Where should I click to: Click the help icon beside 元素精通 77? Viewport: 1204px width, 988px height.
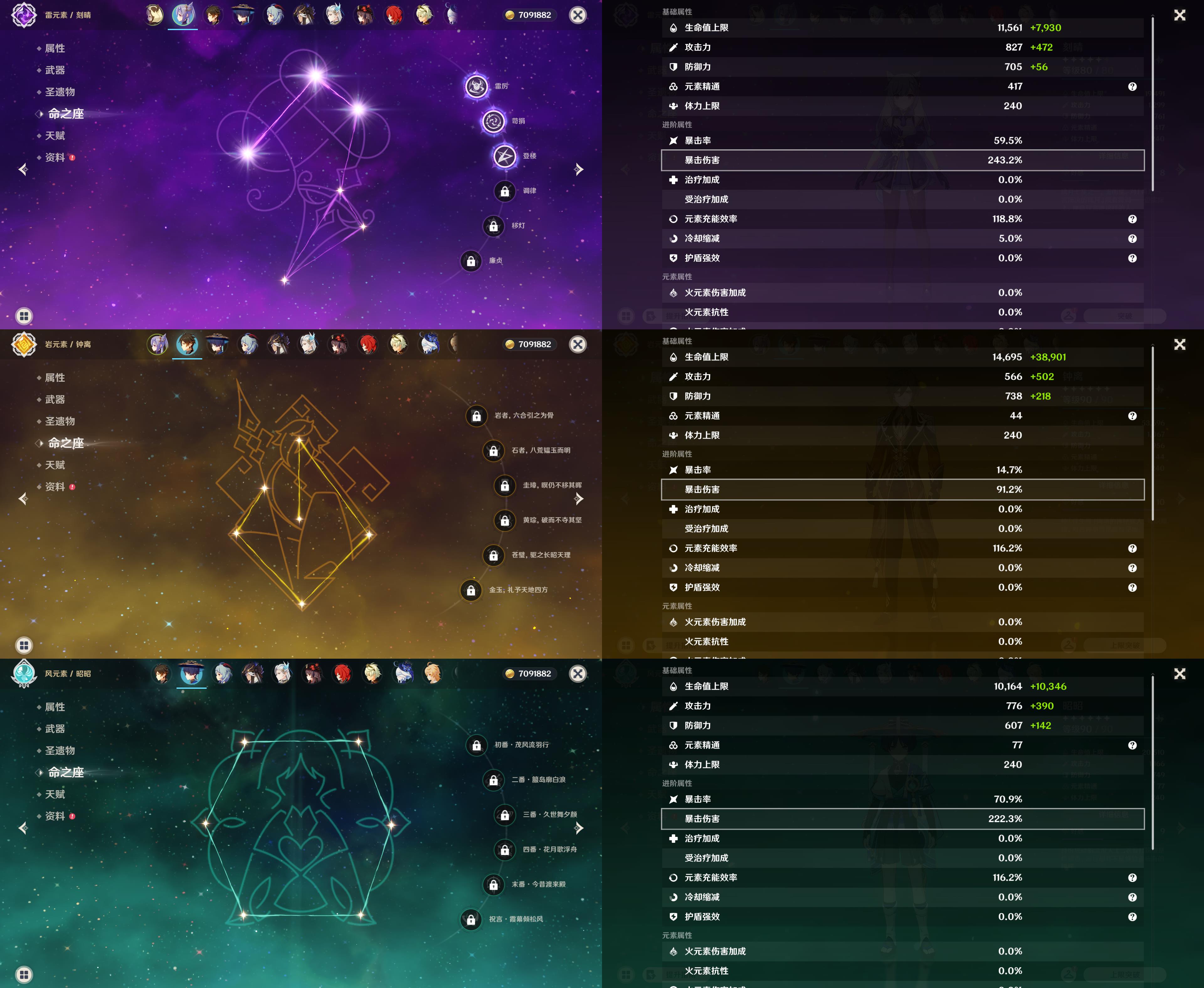tap(1132, 746)
